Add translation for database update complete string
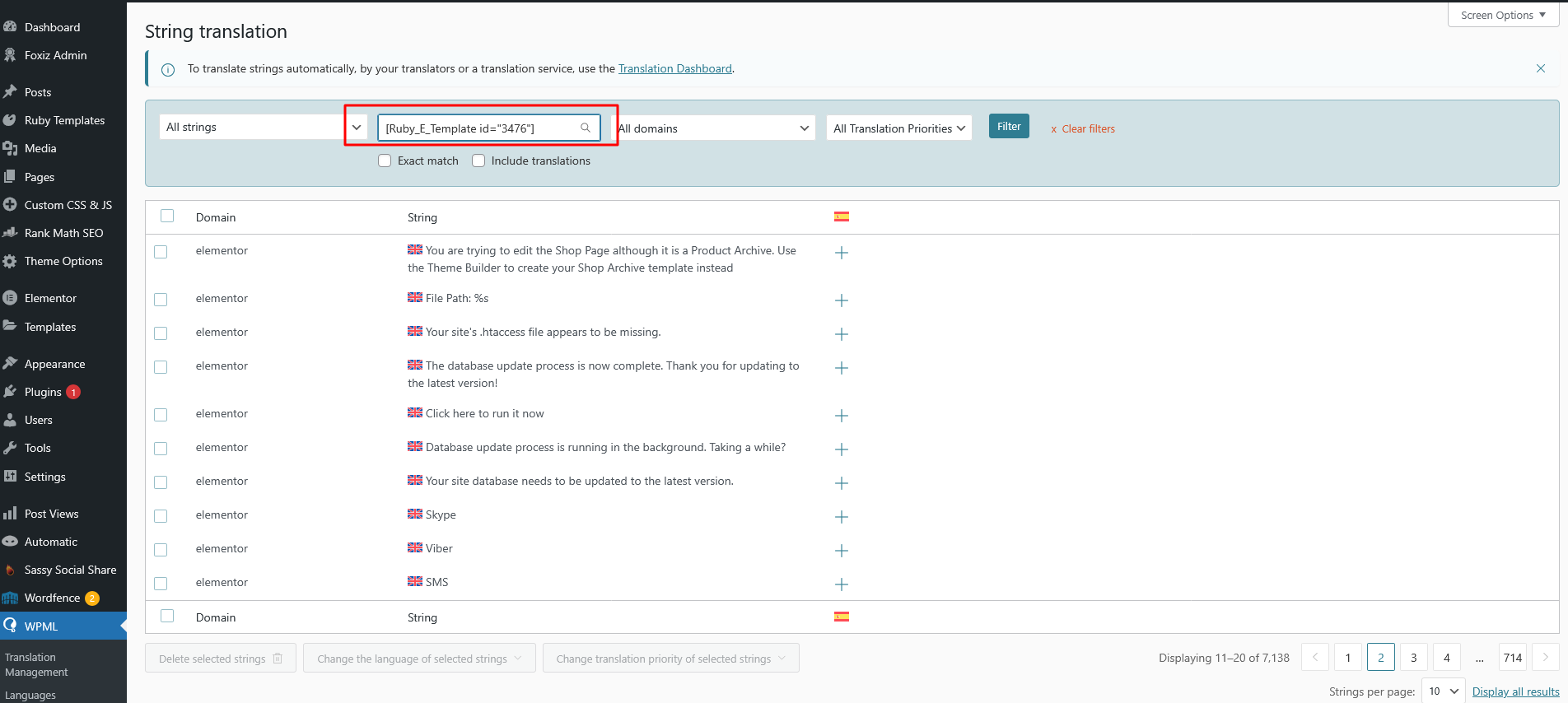The width and height of the screenshot is (1568, 703). click(x=842, y=368)
